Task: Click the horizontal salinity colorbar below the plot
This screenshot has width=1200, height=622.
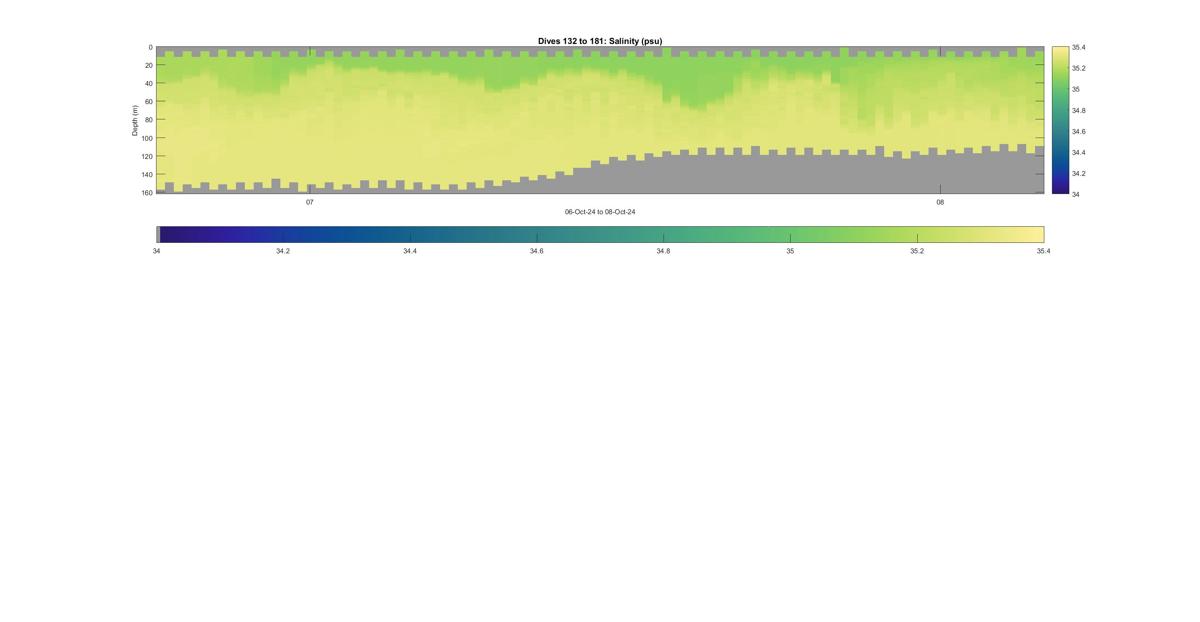Action: coord(600,234)
